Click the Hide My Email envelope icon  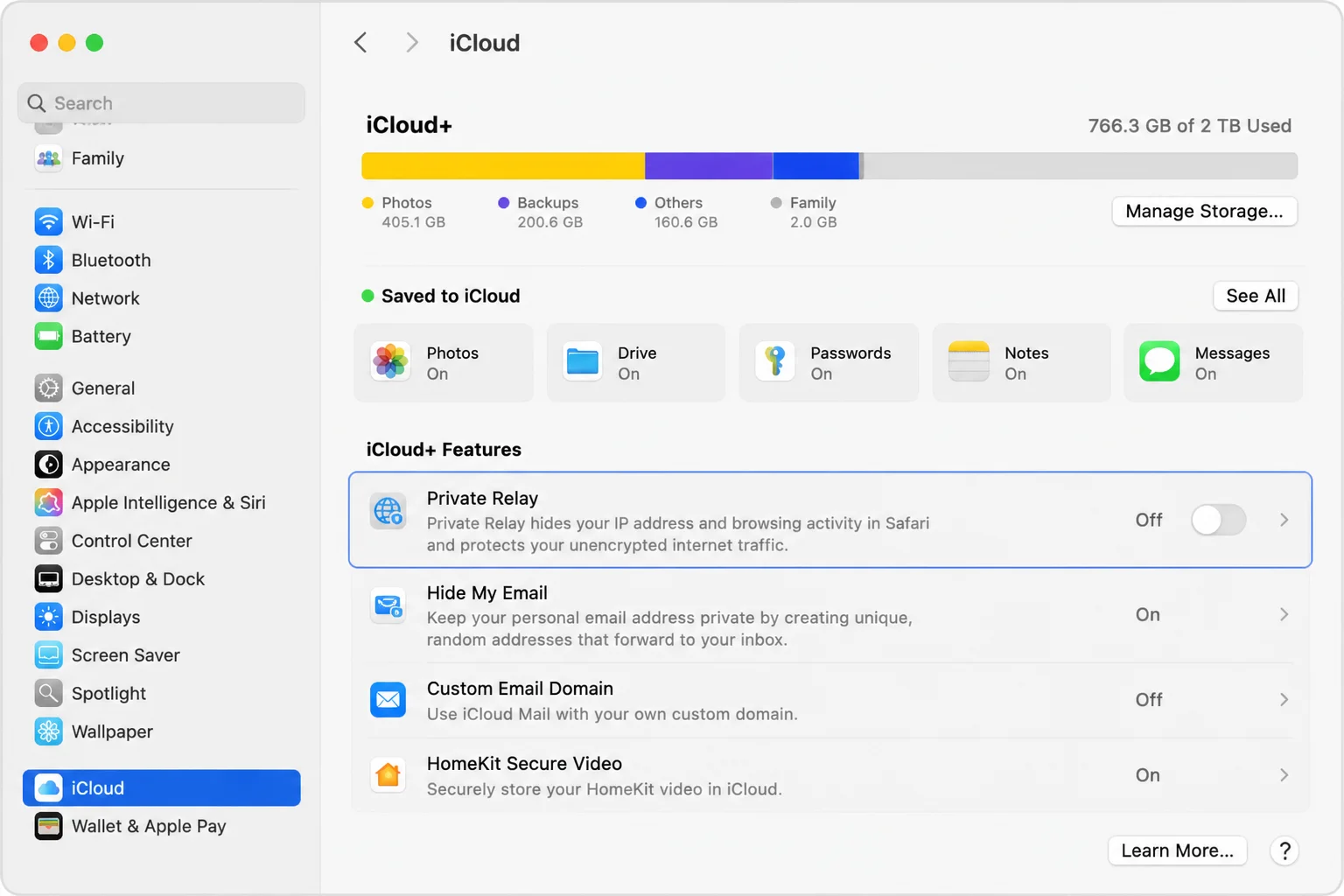tap(388, 605)
